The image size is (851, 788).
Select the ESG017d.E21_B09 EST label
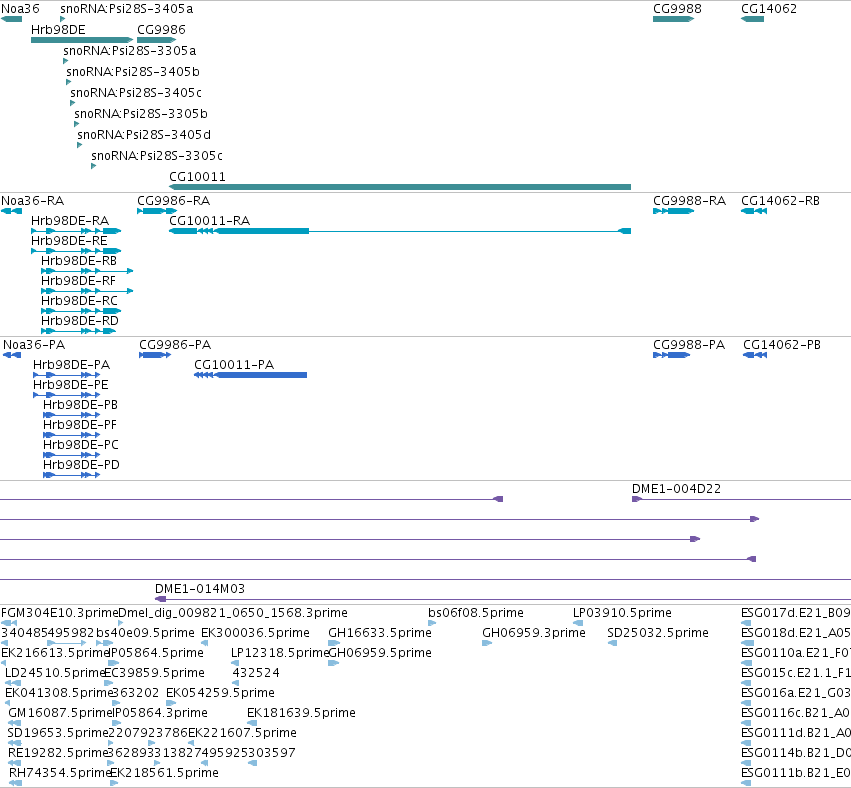click(x=796, y=613)
